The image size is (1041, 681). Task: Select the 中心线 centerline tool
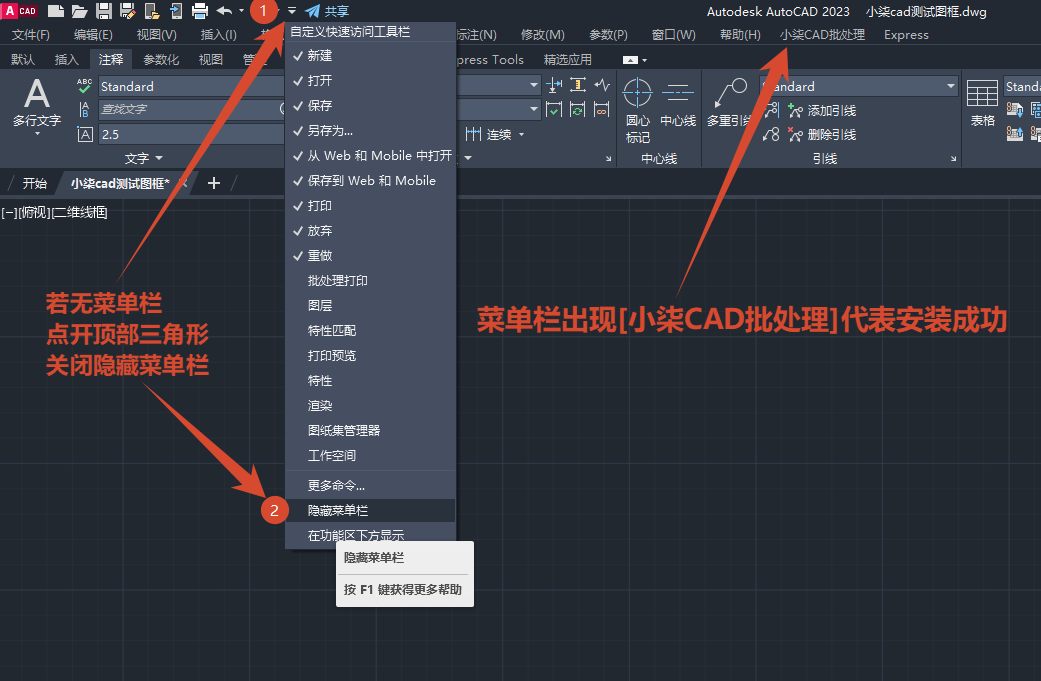[x=678, y=103]
